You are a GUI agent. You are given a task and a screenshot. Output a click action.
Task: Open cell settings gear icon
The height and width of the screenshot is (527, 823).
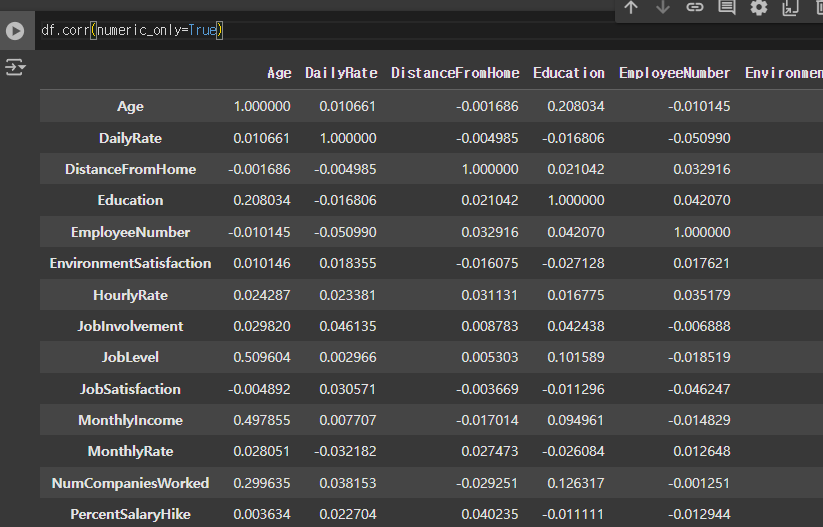pyautogui.click(x=758, y=7)
